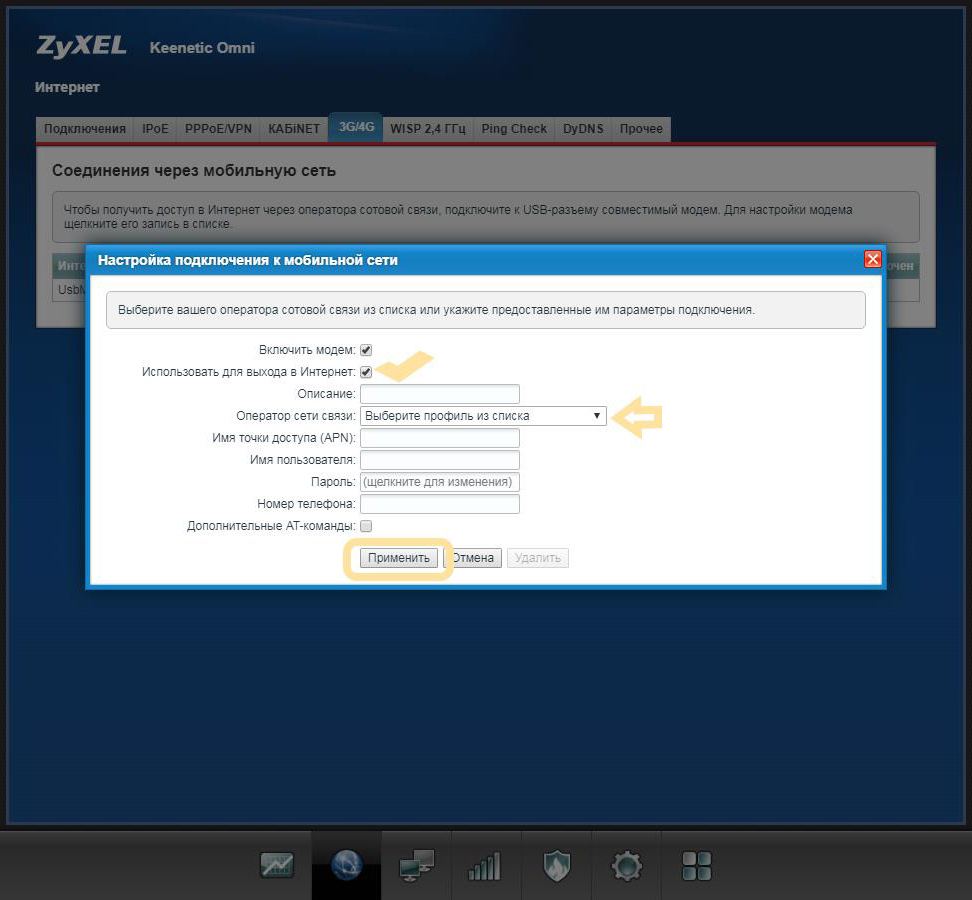
Task: Close the mobile network settings dialog
Action: (x=872, y=259)
